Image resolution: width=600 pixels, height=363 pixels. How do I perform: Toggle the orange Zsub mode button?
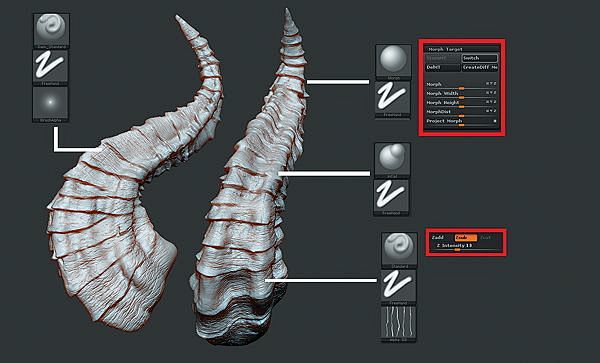tap(466, 238)
